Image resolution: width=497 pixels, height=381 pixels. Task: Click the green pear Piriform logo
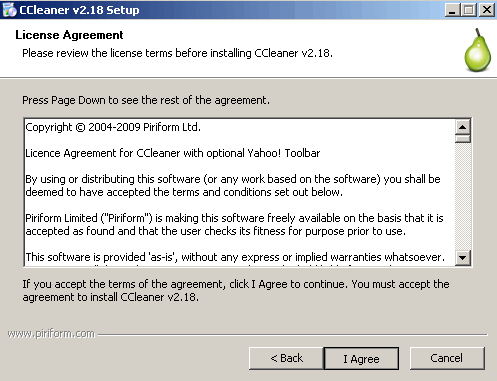(x=478, y=50)
